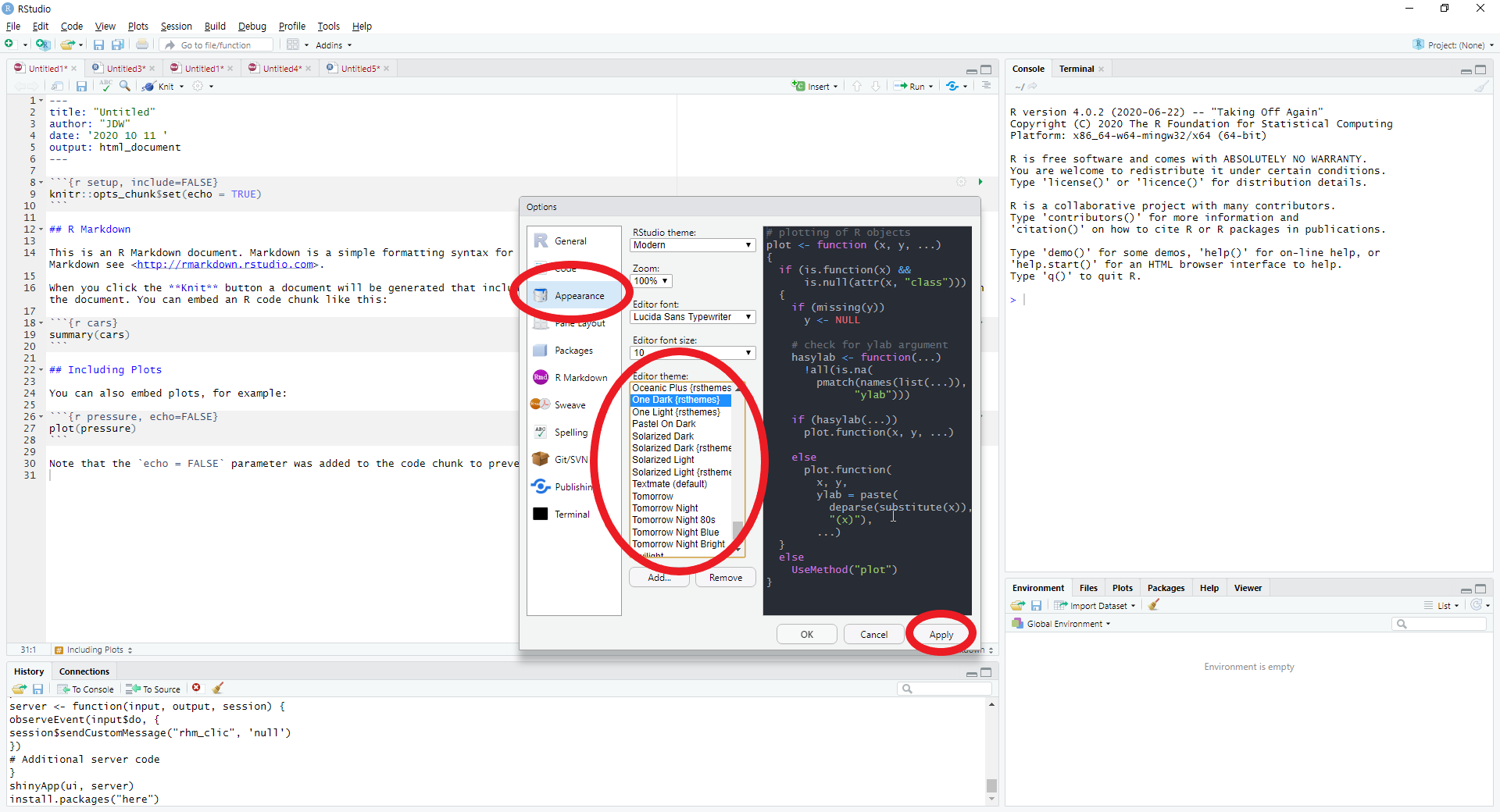Image resolution: width=1500 pixels, height=812 pixels.
Task: Go to next chunk down arrow
Action: point(876,86)
